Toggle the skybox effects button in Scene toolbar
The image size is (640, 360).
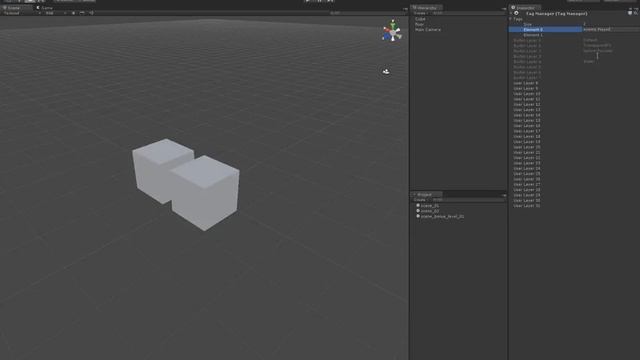[82, 13]
